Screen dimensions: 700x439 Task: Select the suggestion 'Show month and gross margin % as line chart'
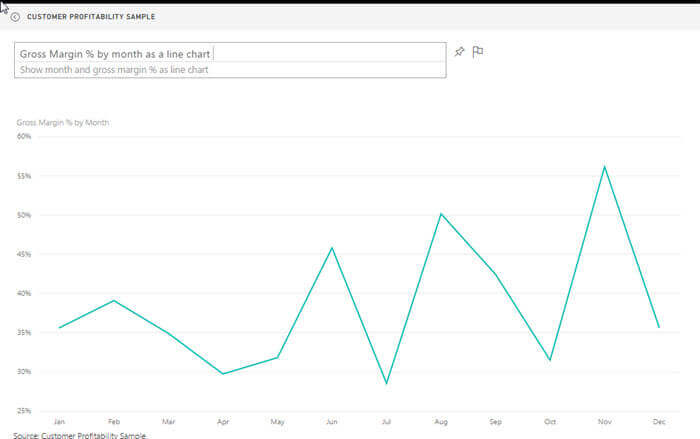114,70
